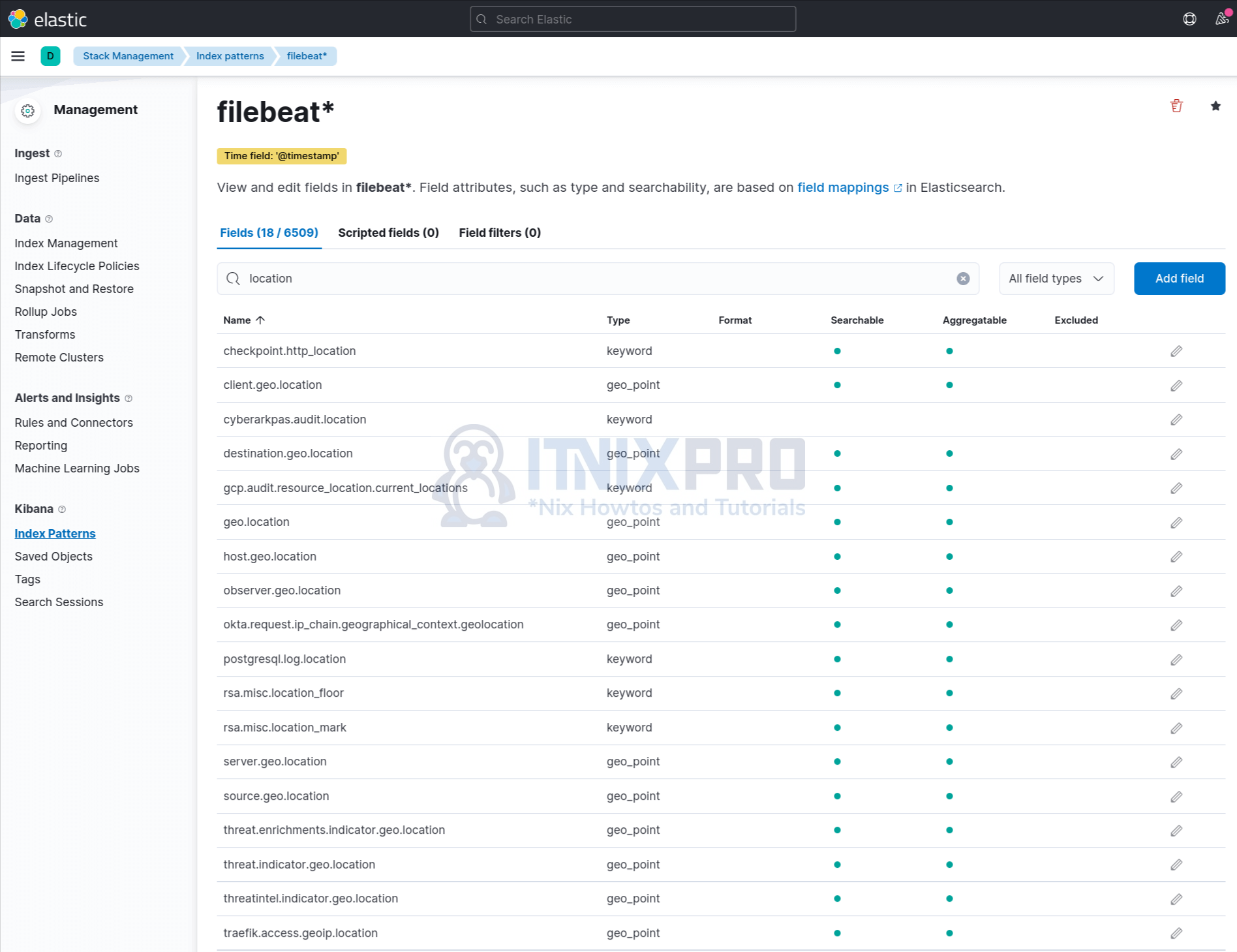Switch to the Fields (18 / 6509) tab
This screenshot has width=1237, height=952.
click(x=269, y=233)
